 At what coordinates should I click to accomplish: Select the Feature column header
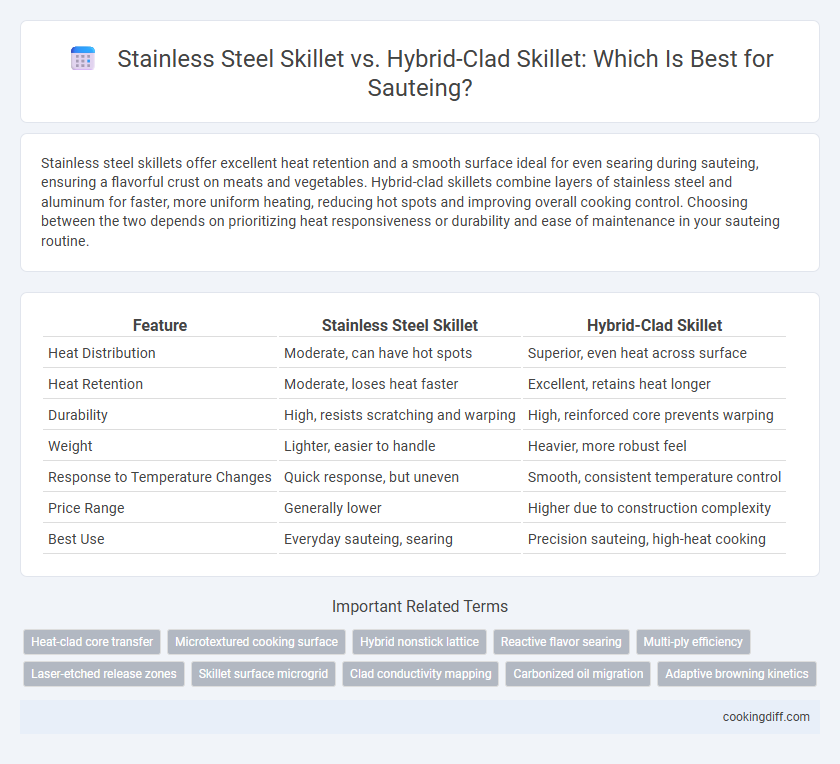click(x=160, y=325)
